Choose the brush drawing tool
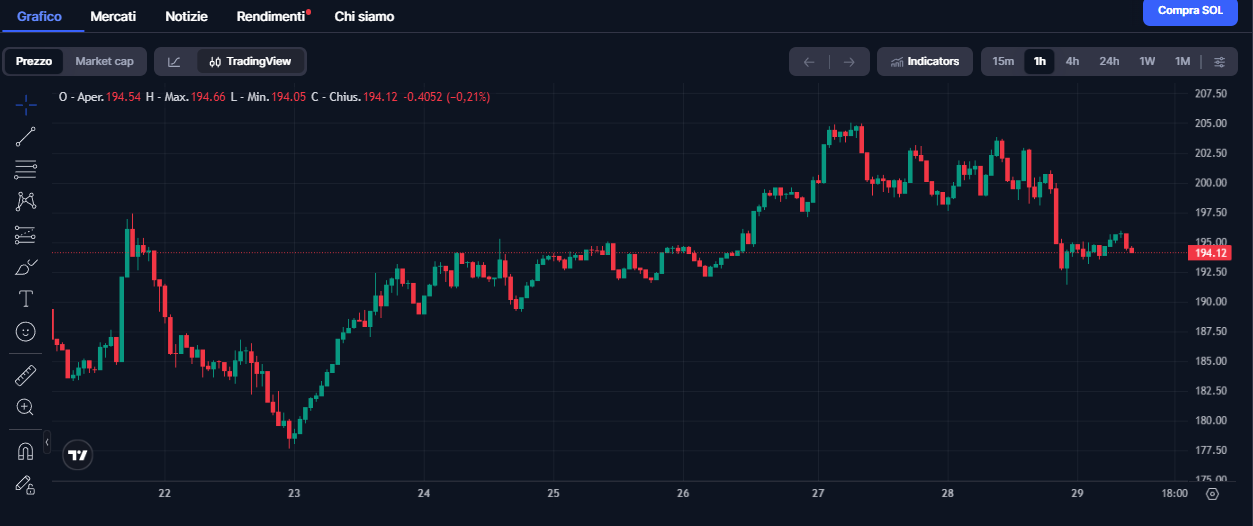 point(26,267)
